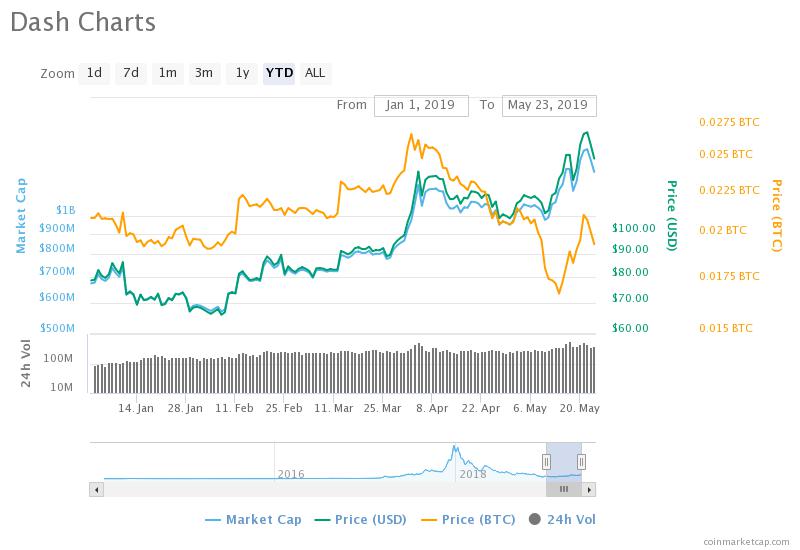Click the 0.0225 BTC axis label
The image size is (800, 550).
click(x=729, y=190)
